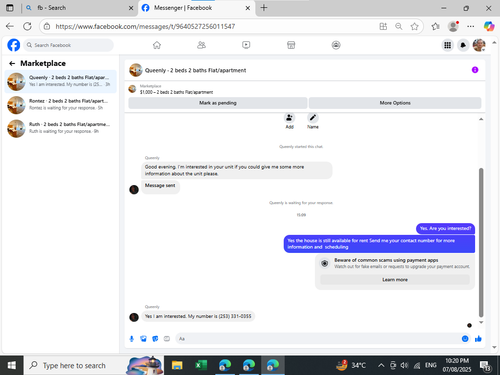Go to the Home feed icon
Viewport: 500px width, 375px height.
[x=157, y=45]
